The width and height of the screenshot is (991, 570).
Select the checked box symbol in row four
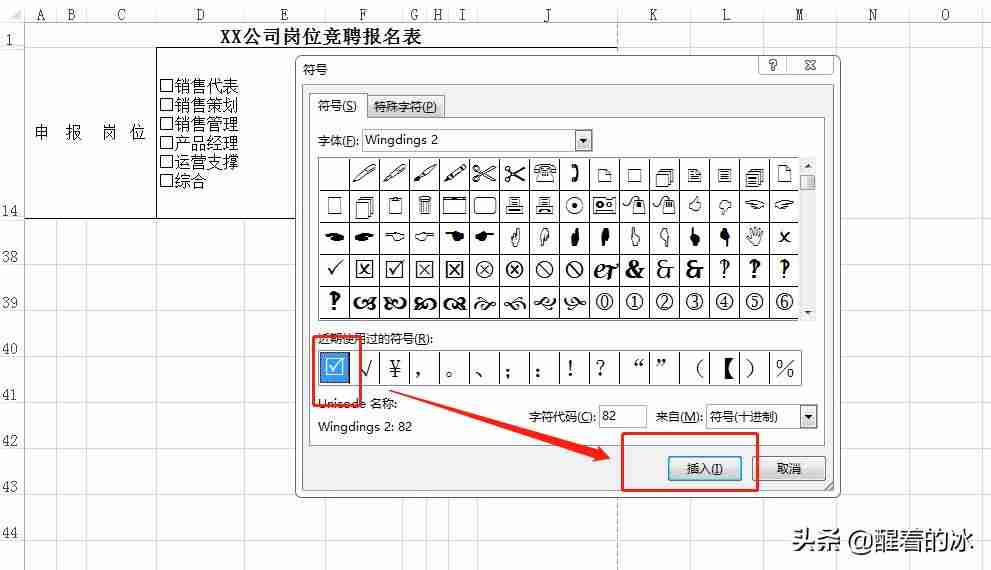point(394,269)
